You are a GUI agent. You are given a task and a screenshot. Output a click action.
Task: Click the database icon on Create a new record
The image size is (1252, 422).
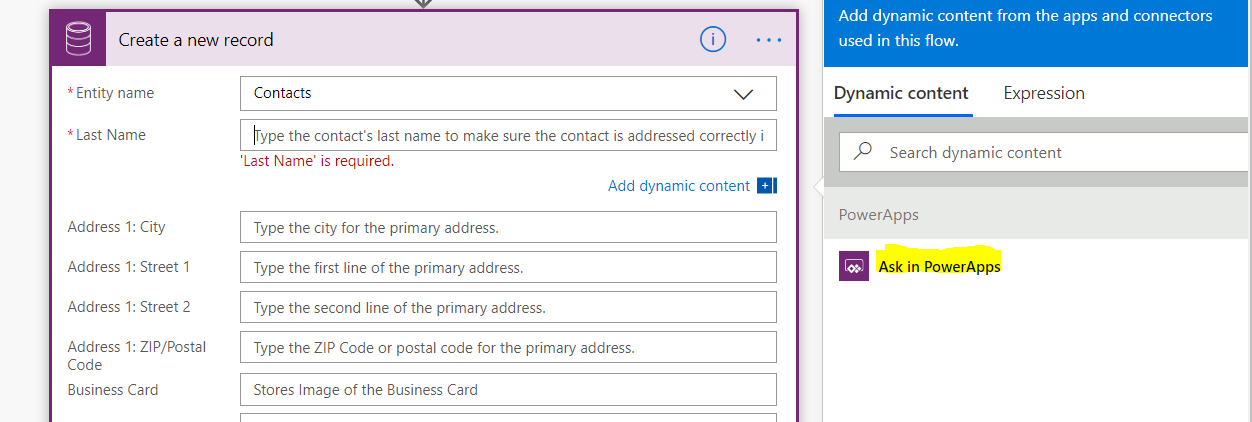(77, 40)
